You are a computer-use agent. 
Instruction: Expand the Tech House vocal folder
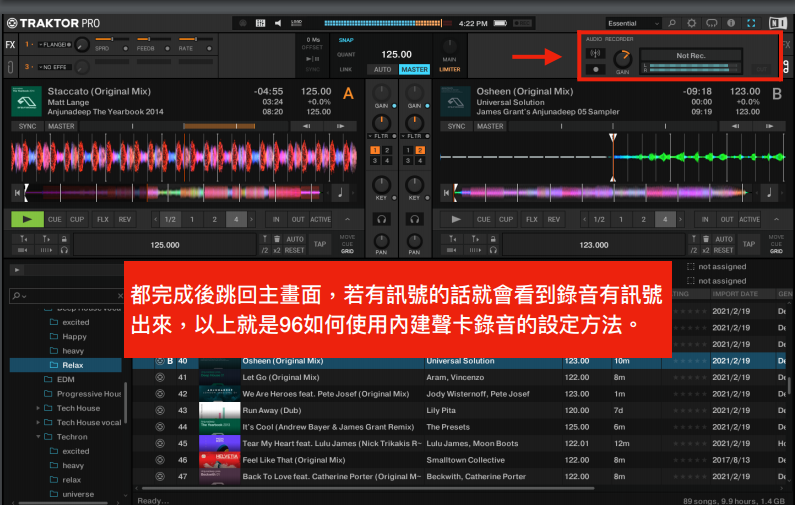[38, 422]
